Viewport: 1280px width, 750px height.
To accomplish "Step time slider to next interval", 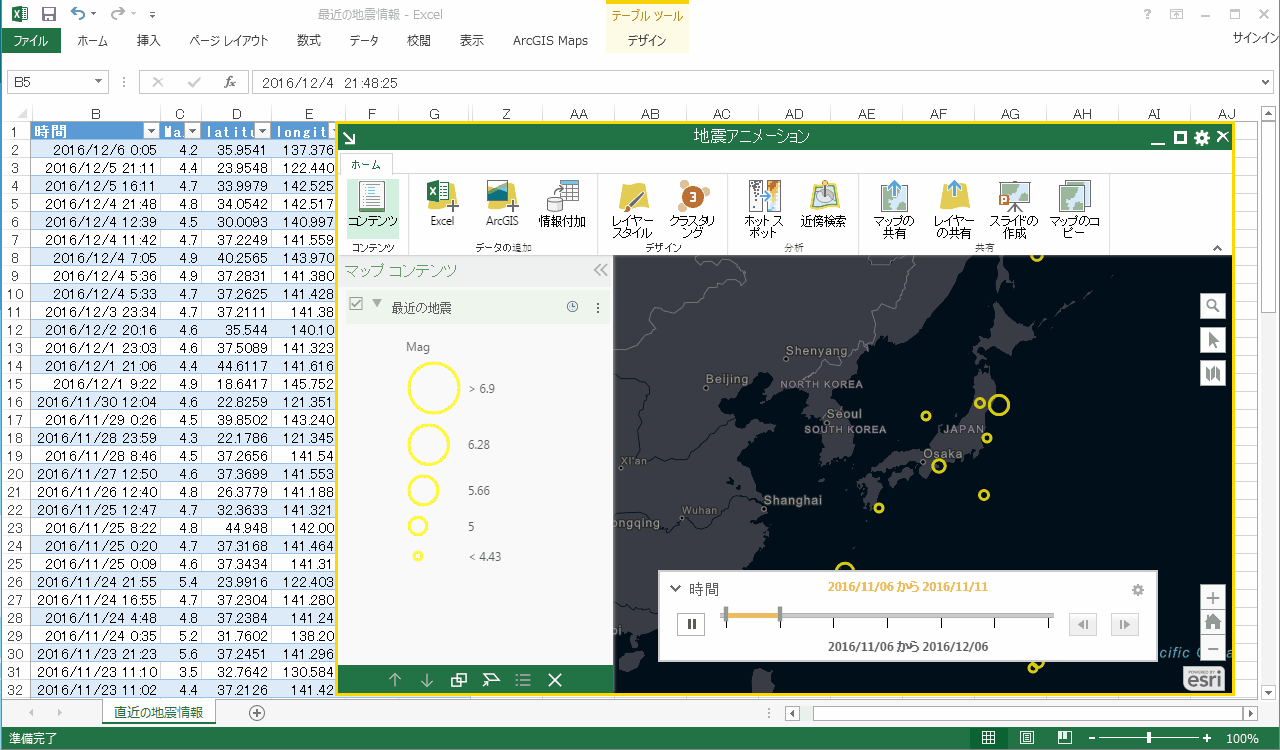I will tap(1125, 625).
